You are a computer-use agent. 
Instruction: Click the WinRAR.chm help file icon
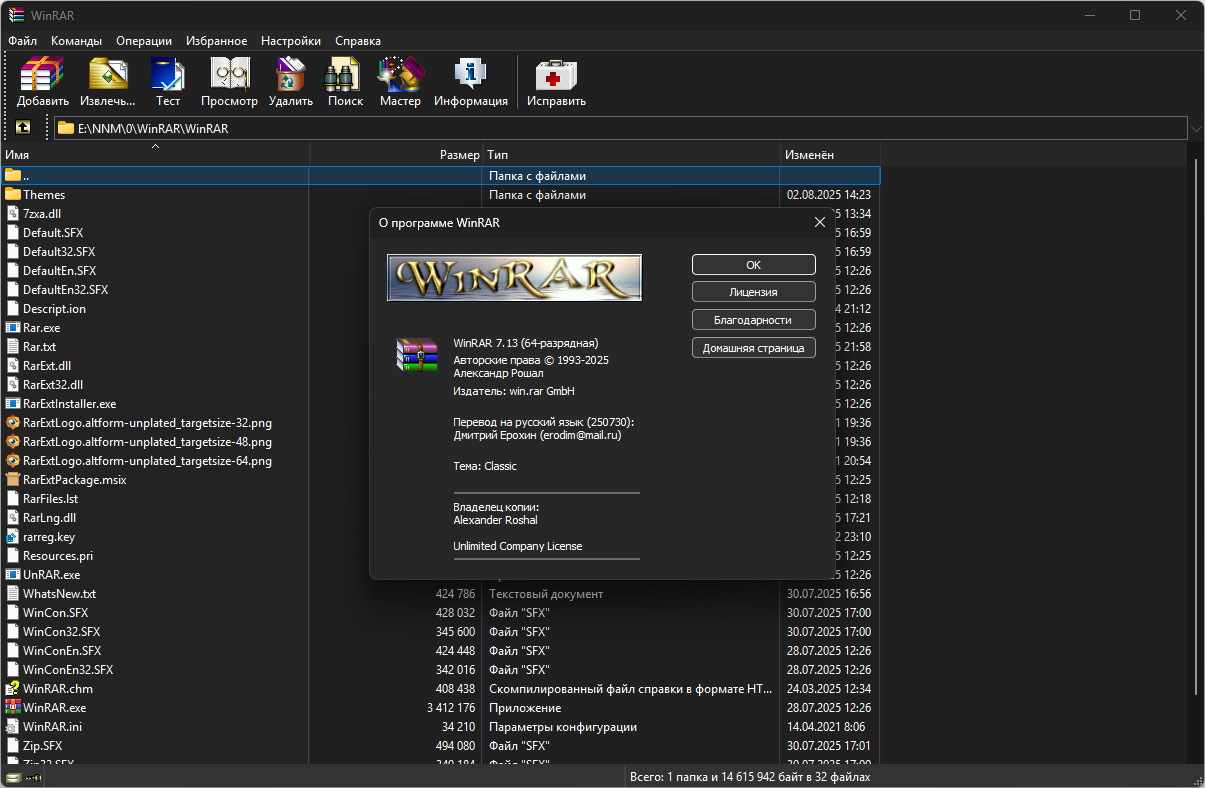click(x=13, y=688)
